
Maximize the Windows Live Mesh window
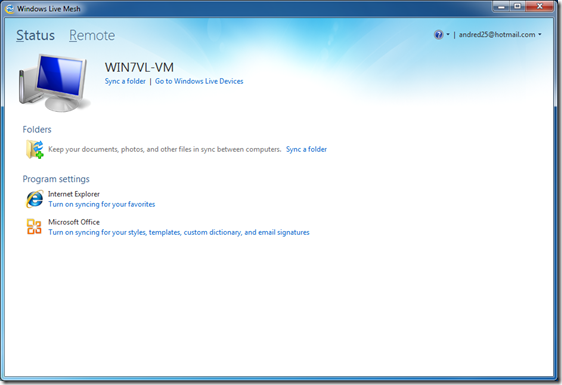tap(518, 6)
